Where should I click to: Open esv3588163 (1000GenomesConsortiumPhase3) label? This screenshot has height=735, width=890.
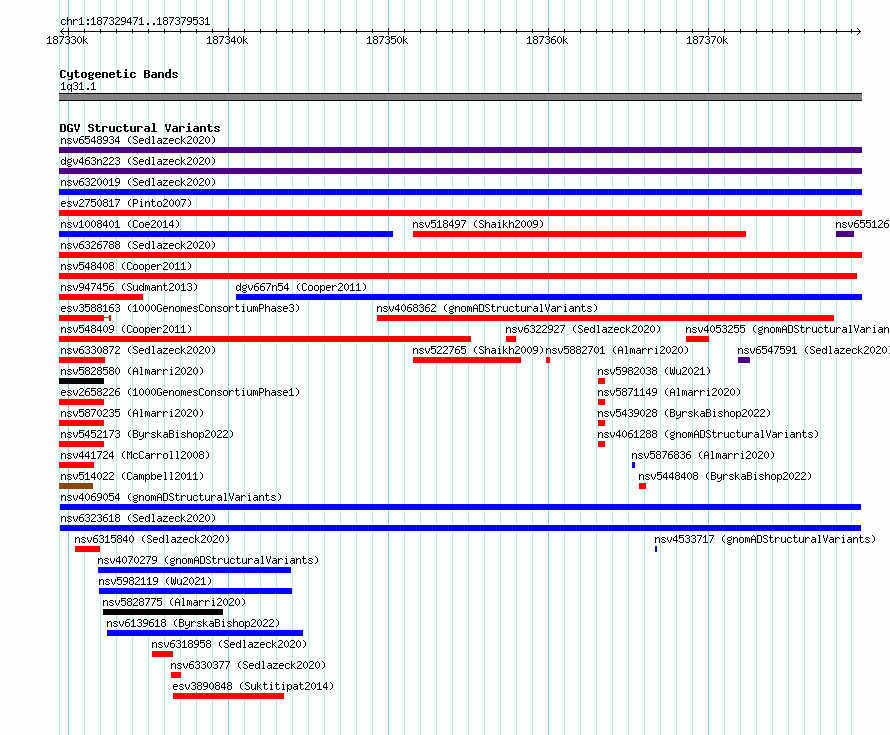tap(180, 308)
